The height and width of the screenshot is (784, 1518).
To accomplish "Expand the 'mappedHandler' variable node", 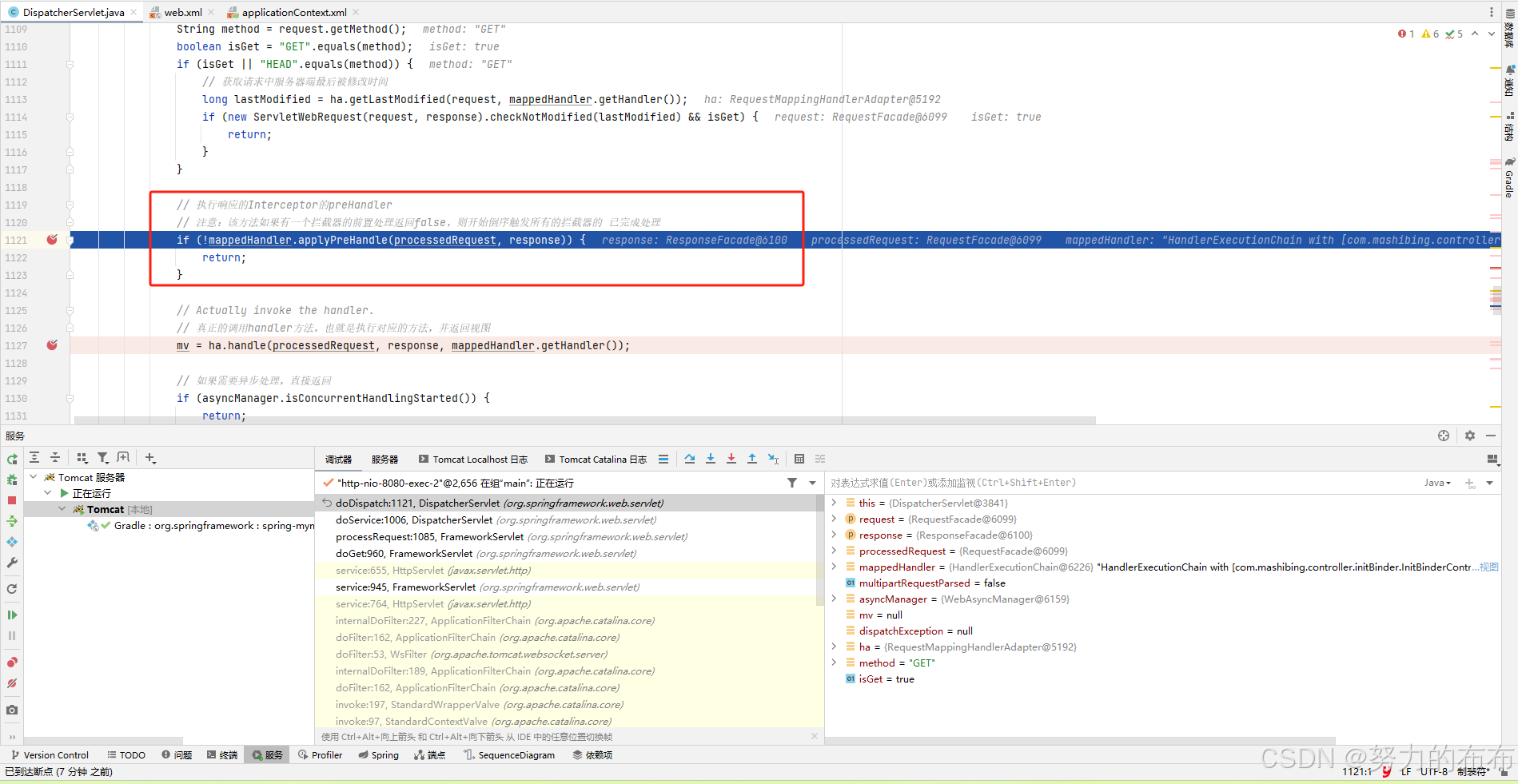I will 834,567.
